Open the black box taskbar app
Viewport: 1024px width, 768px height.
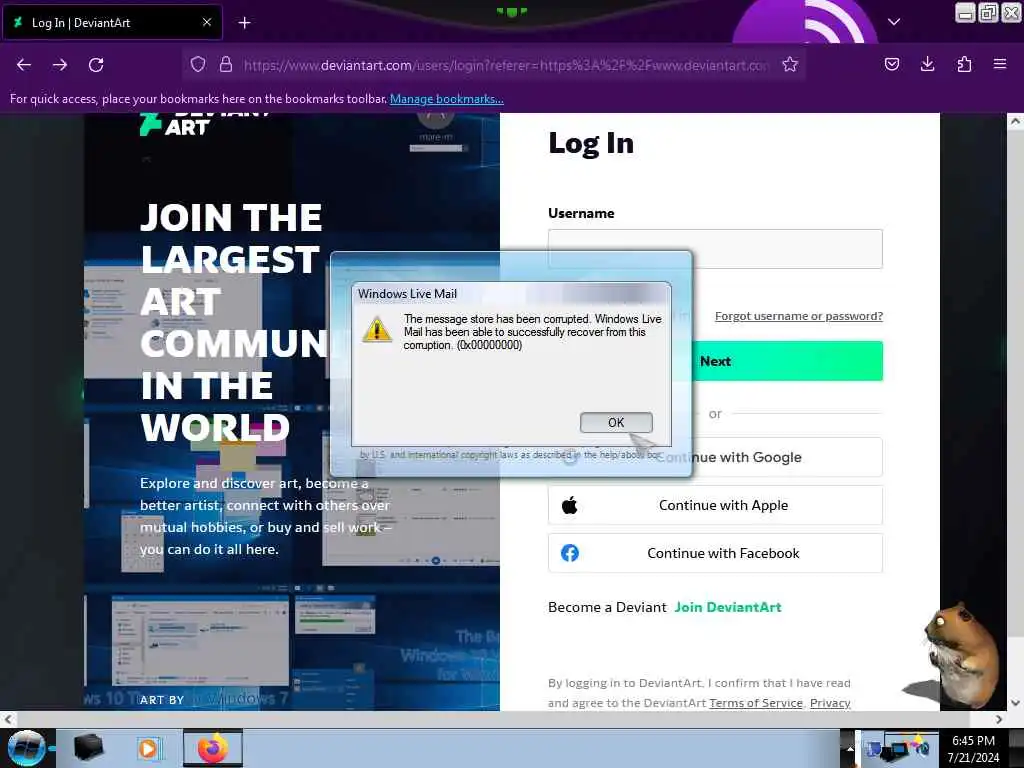(x=89, y=748)
